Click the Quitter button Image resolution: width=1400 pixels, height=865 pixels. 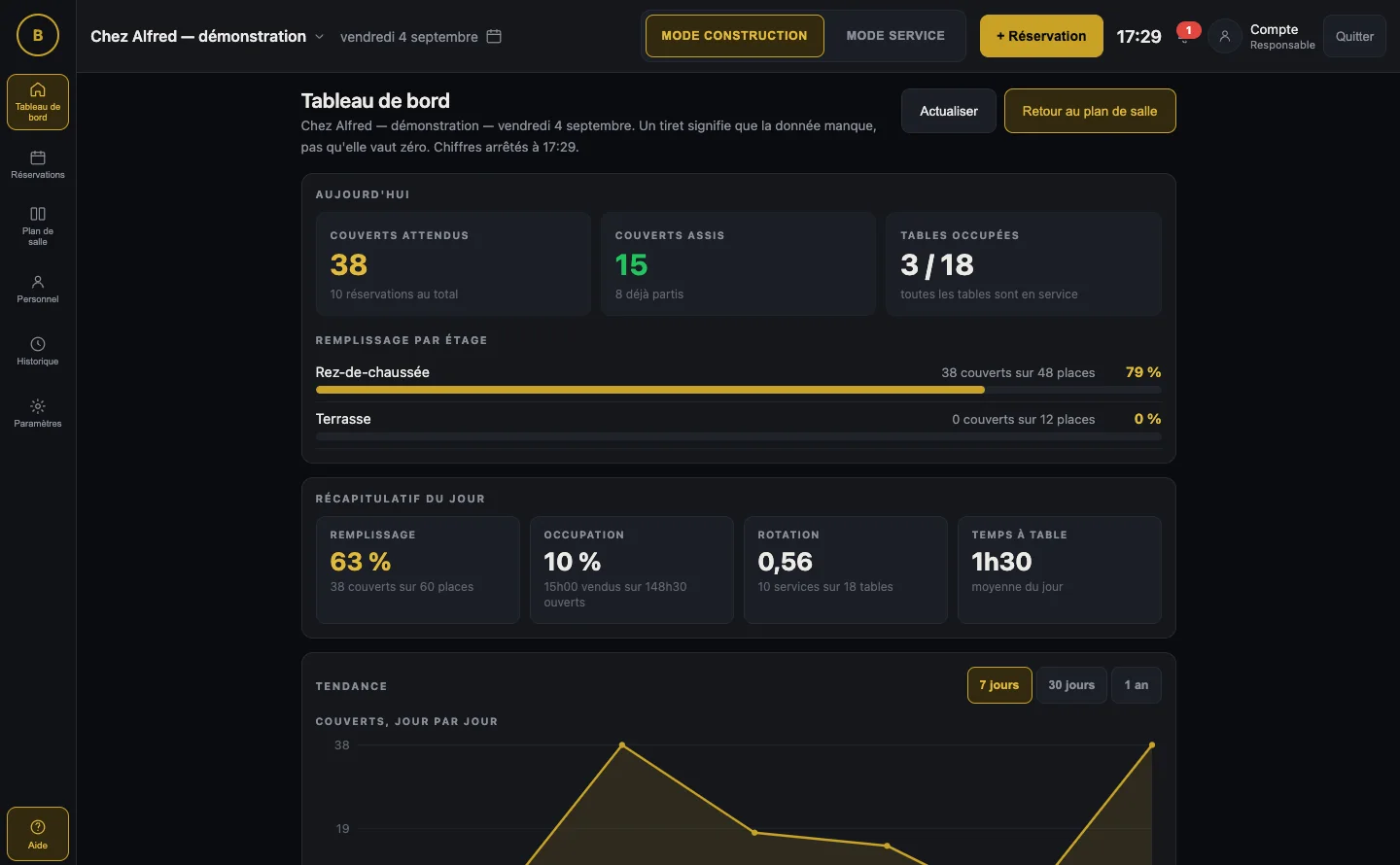pyautogui.click(x=1354, y=36)
